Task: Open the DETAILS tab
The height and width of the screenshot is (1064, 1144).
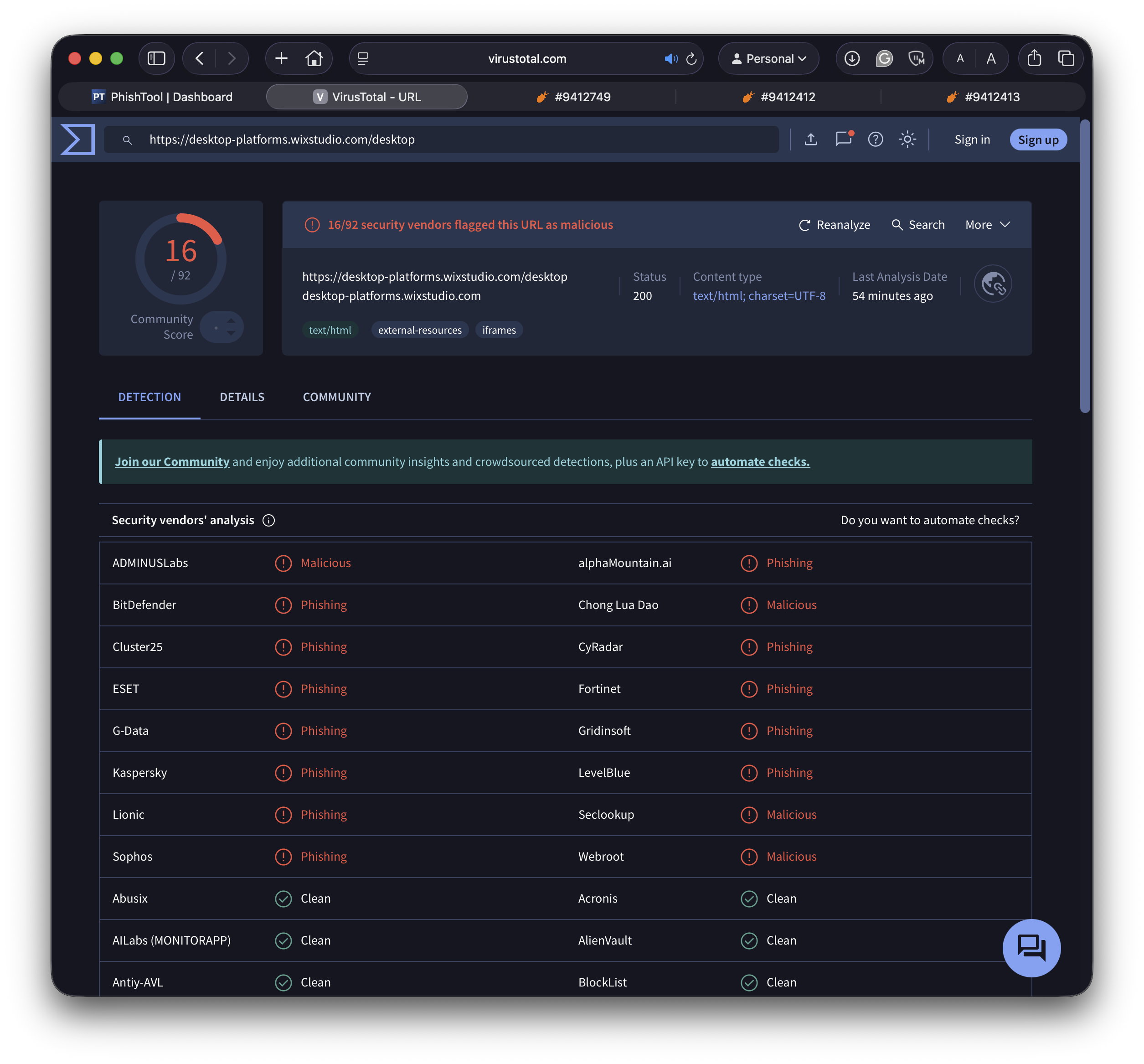Action: [242, 397]
